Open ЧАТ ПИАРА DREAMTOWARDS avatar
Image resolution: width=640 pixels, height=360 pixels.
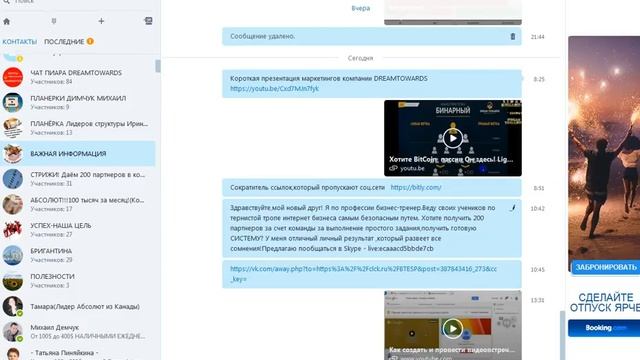point(13,77)
